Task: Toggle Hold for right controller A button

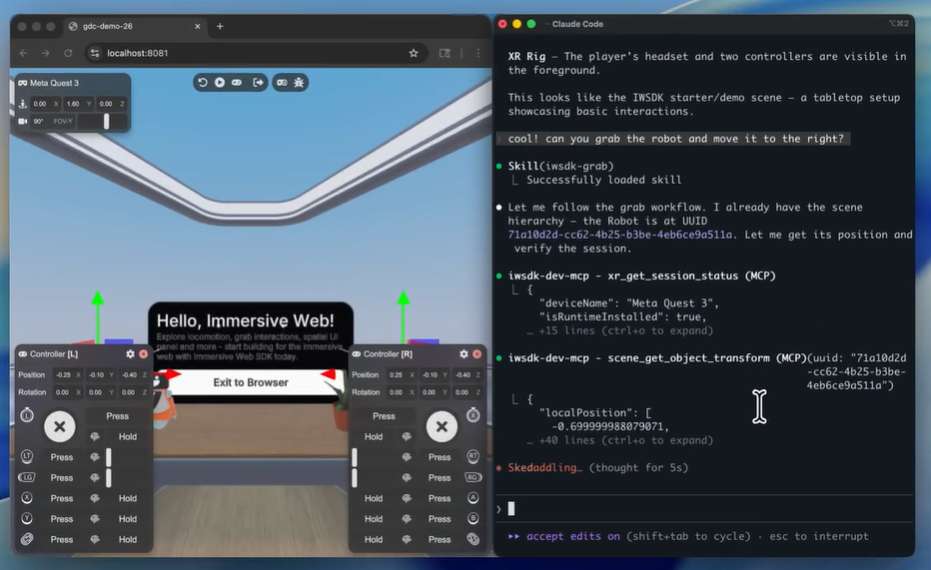Action: (373, 498)
